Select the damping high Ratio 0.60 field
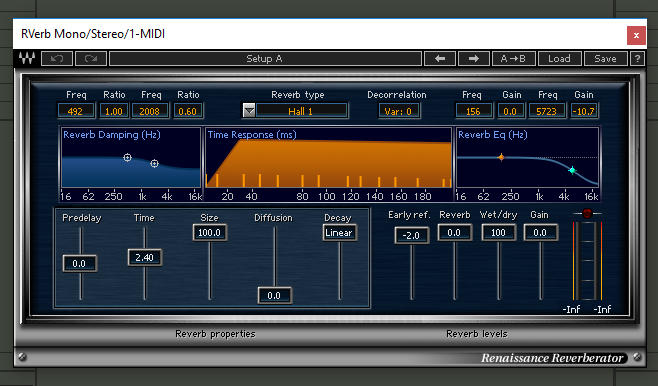 [188, 111]
